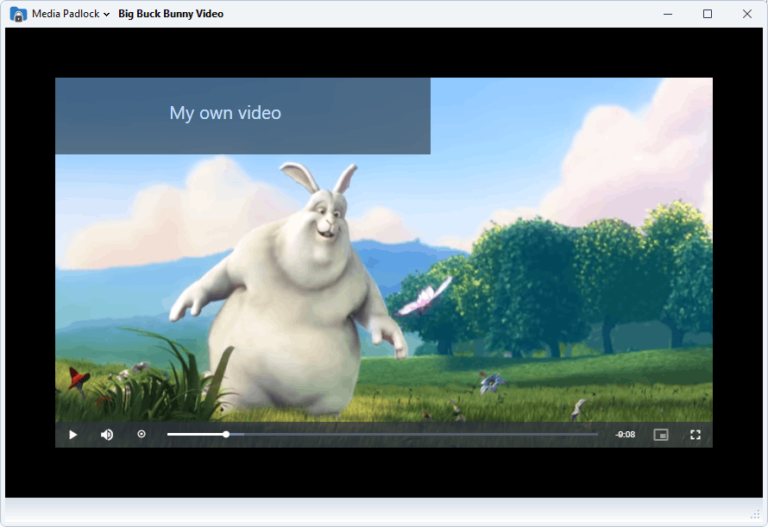Click the Media Padlock app icon
Screen dimensions: 768x527
tap(18, 14)
